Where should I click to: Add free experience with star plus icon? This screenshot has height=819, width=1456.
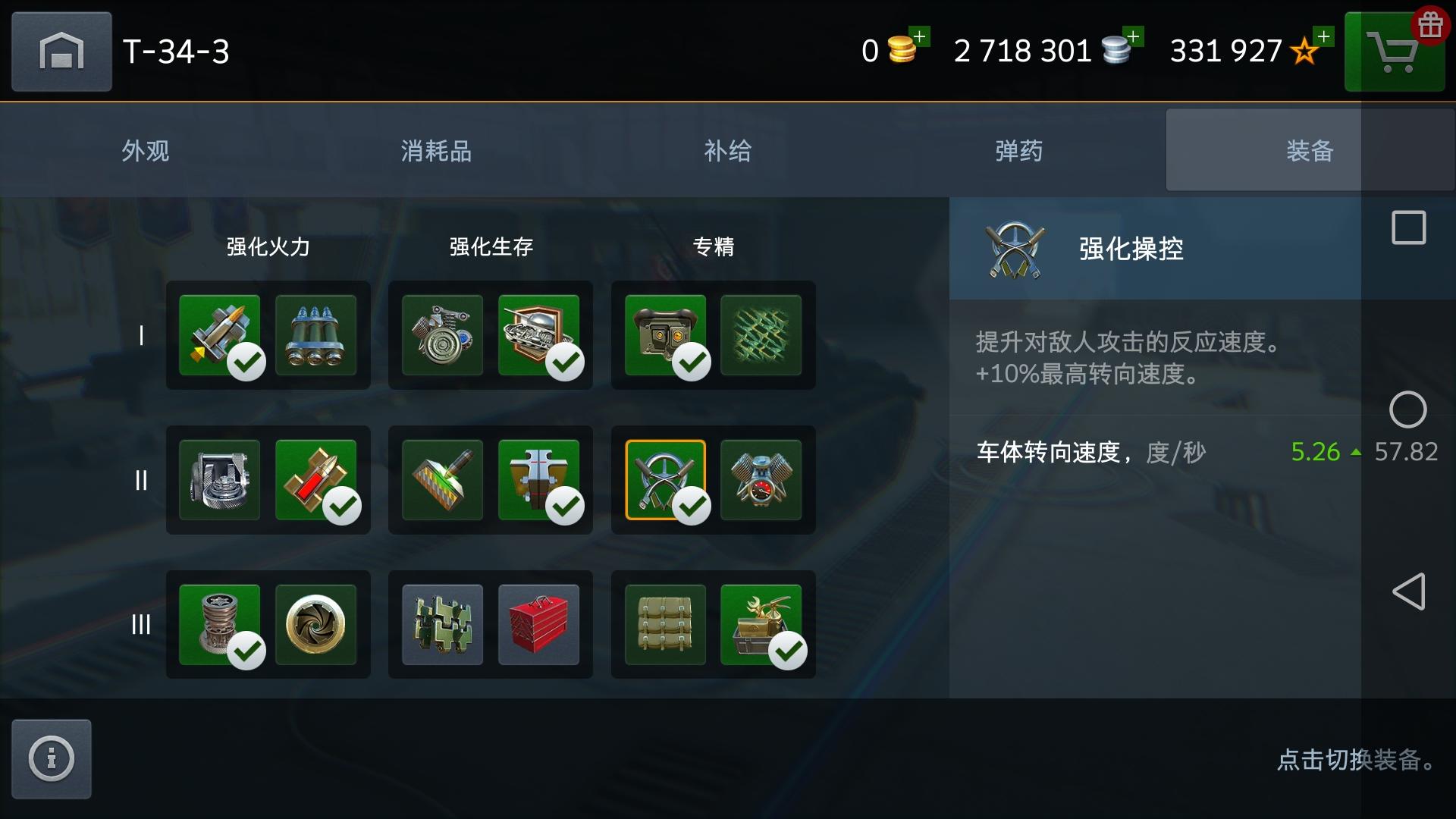pyautogui.click(x=1323, y=36)
